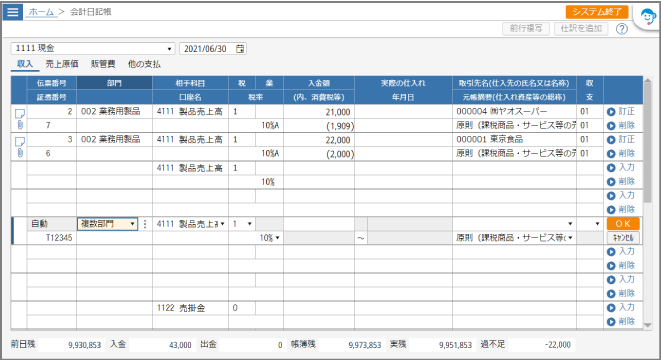Expand the 1111 現金 account dropdown
Screen dimensions: 661x360
[x=169, y=48]
